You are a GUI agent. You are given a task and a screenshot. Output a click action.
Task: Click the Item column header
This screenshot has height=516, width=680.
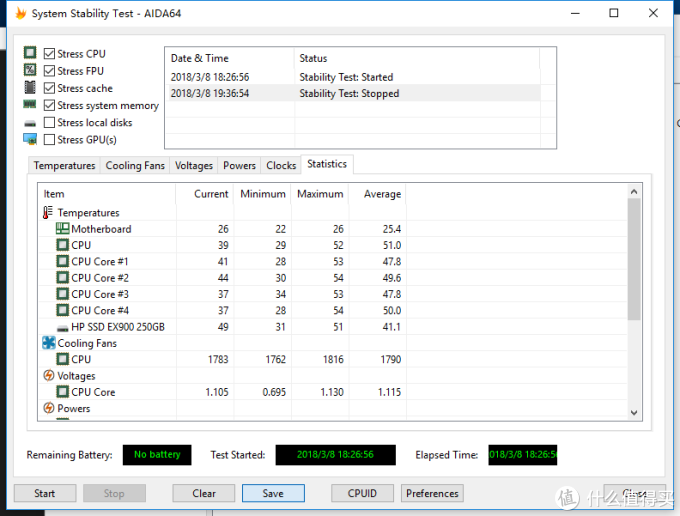pos(107,194)
